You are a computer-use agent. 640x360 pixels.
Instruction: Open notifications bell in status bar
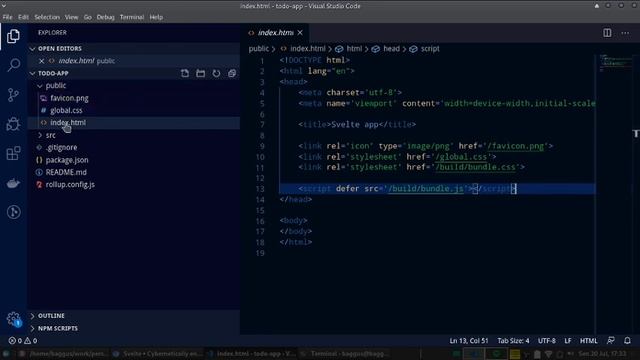click(x=627, y=340)
